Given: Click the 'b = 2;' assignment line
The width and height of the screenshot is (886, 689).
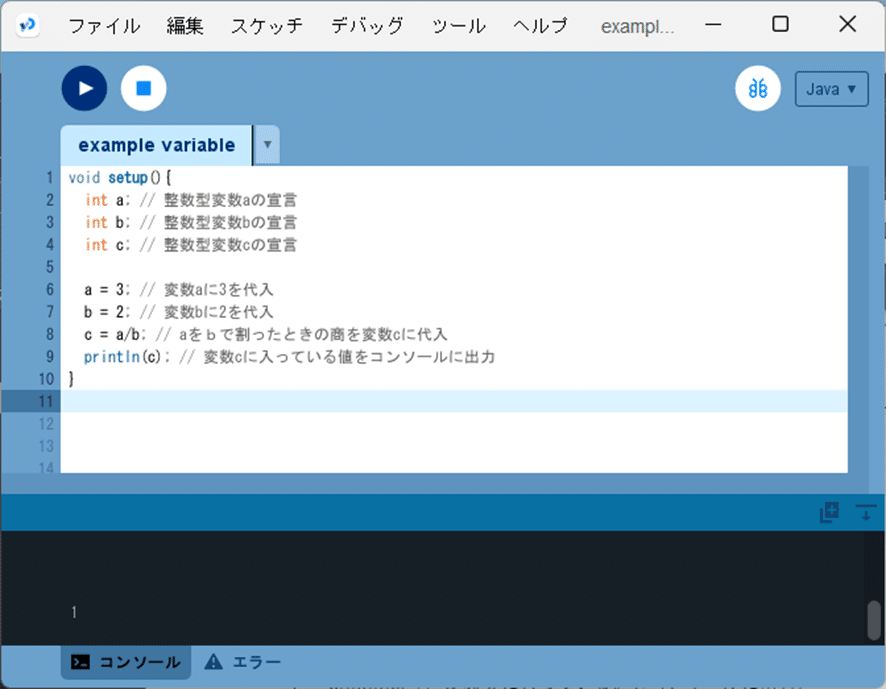Looking at the screenshot, I should coord(179,312).
